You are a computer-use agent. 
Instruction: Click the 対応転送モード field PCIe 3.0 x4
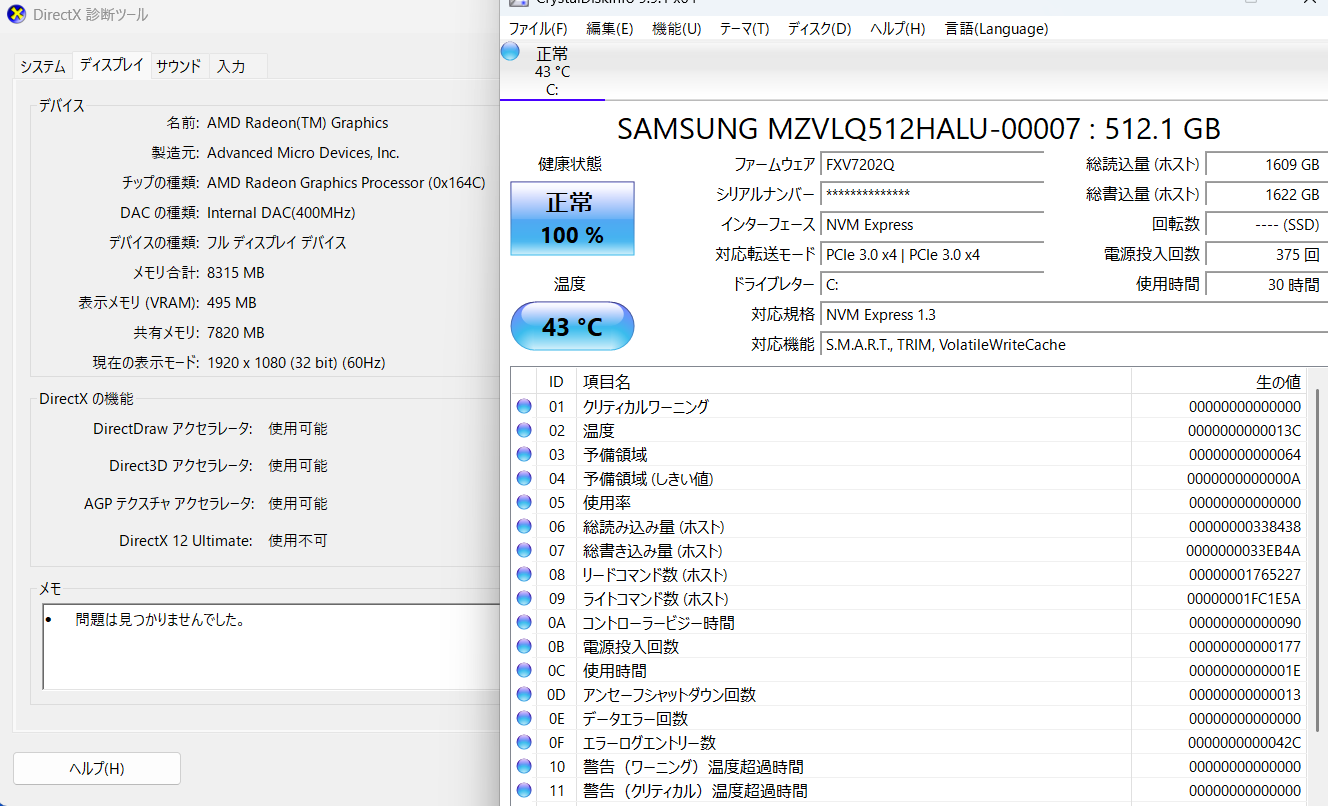click(x=931, y=254)
